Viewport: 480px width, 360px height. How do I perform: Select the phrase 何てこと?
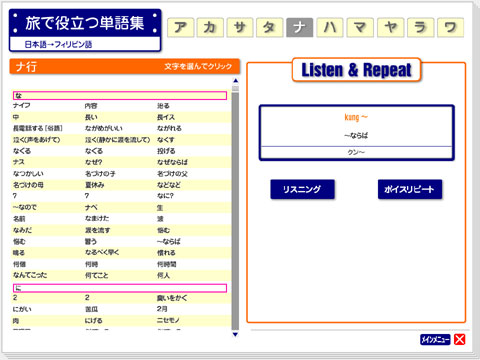pyautogui.click(x=97, y=276)
